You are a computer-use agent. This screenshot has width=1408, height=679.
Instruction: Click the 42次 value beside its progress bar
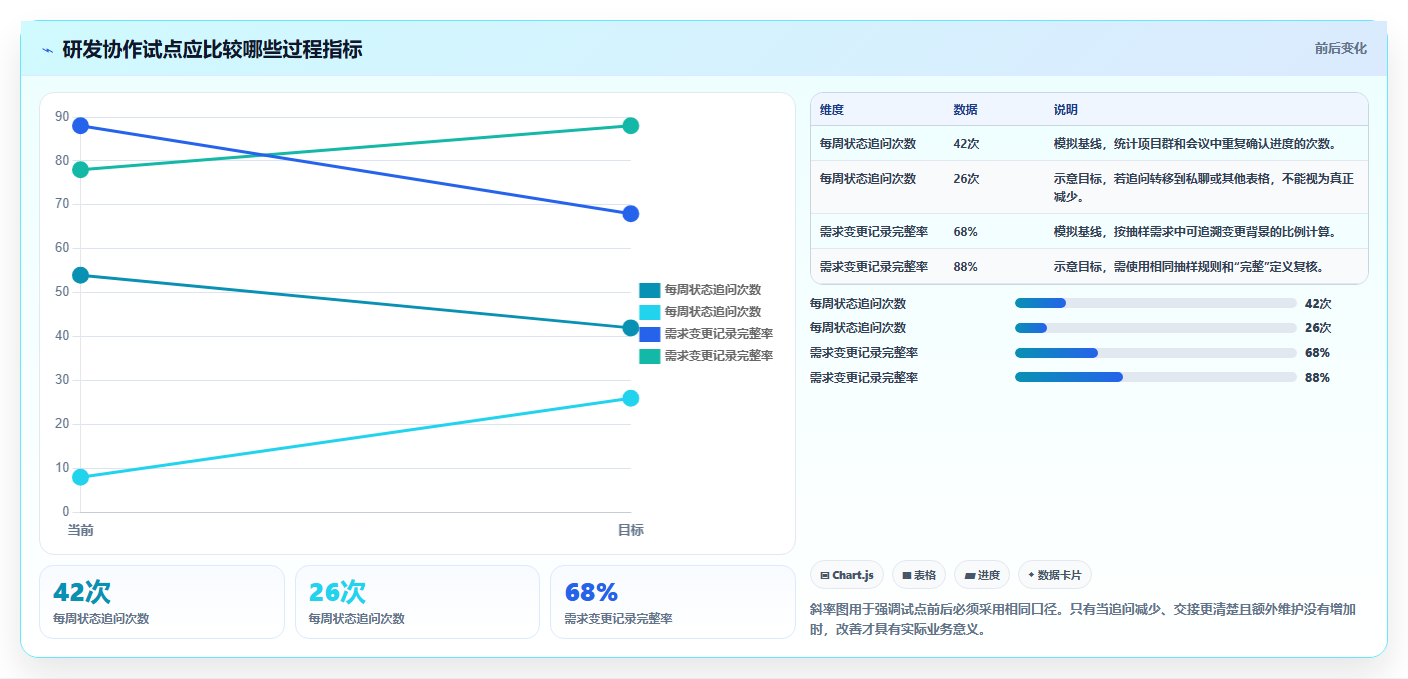pyautogui.click(x=1318, y=304)
